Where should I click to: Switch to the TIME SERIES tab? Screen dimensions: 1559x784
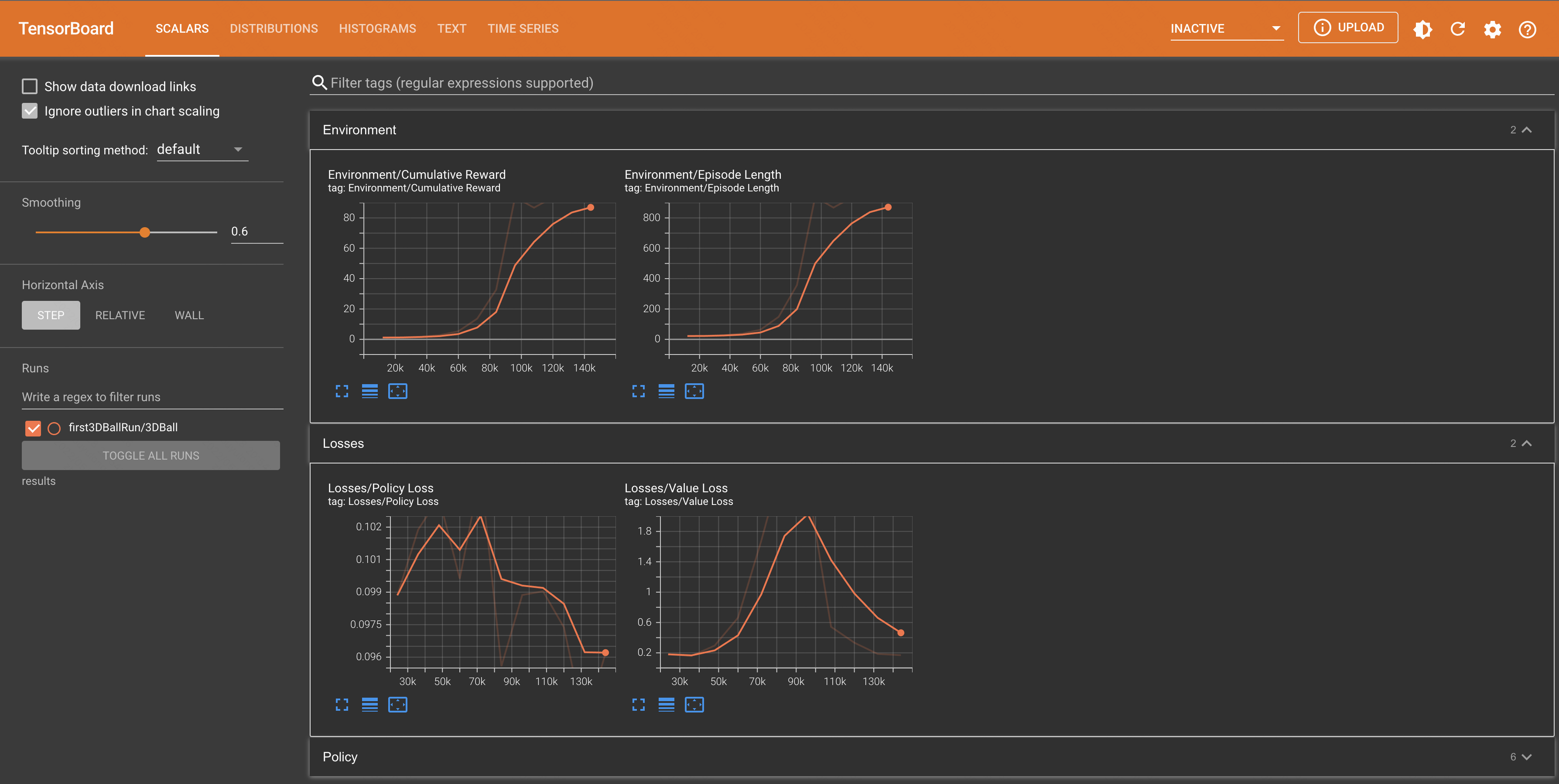point(523,28)
